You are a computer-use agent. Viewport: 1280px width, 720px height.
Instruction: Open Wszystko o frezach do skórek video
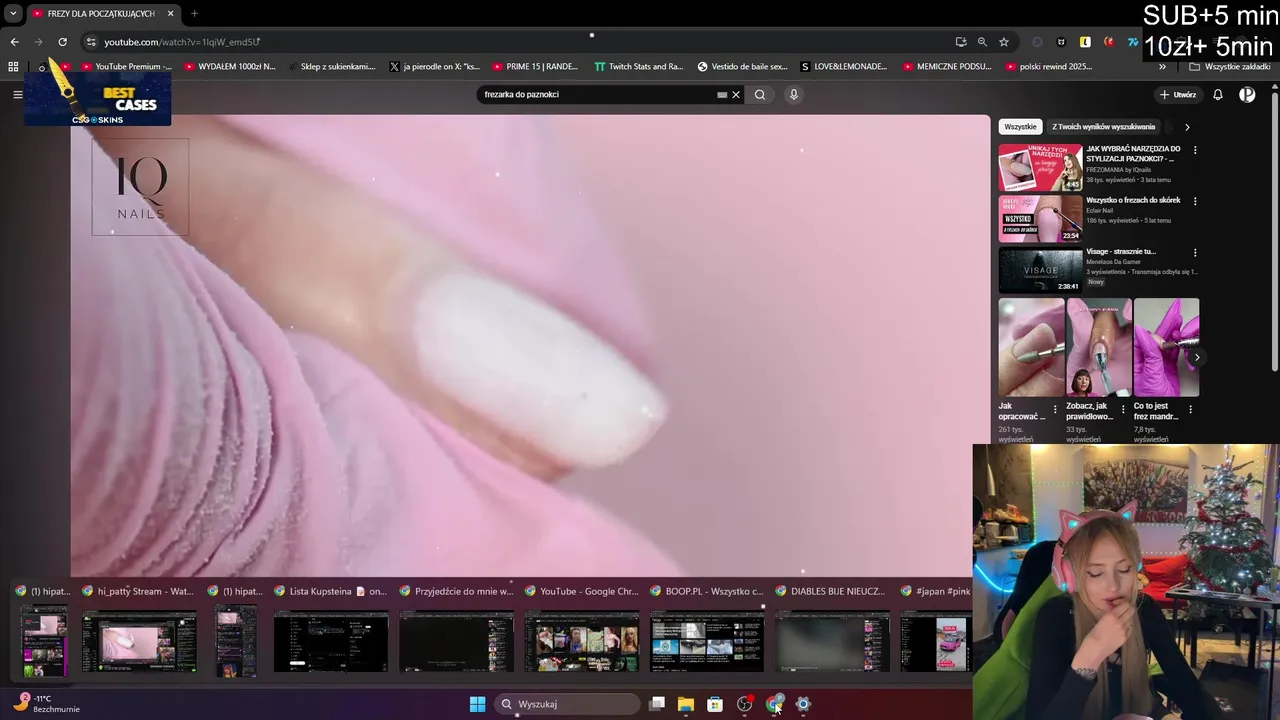[x=1040, y=218]
